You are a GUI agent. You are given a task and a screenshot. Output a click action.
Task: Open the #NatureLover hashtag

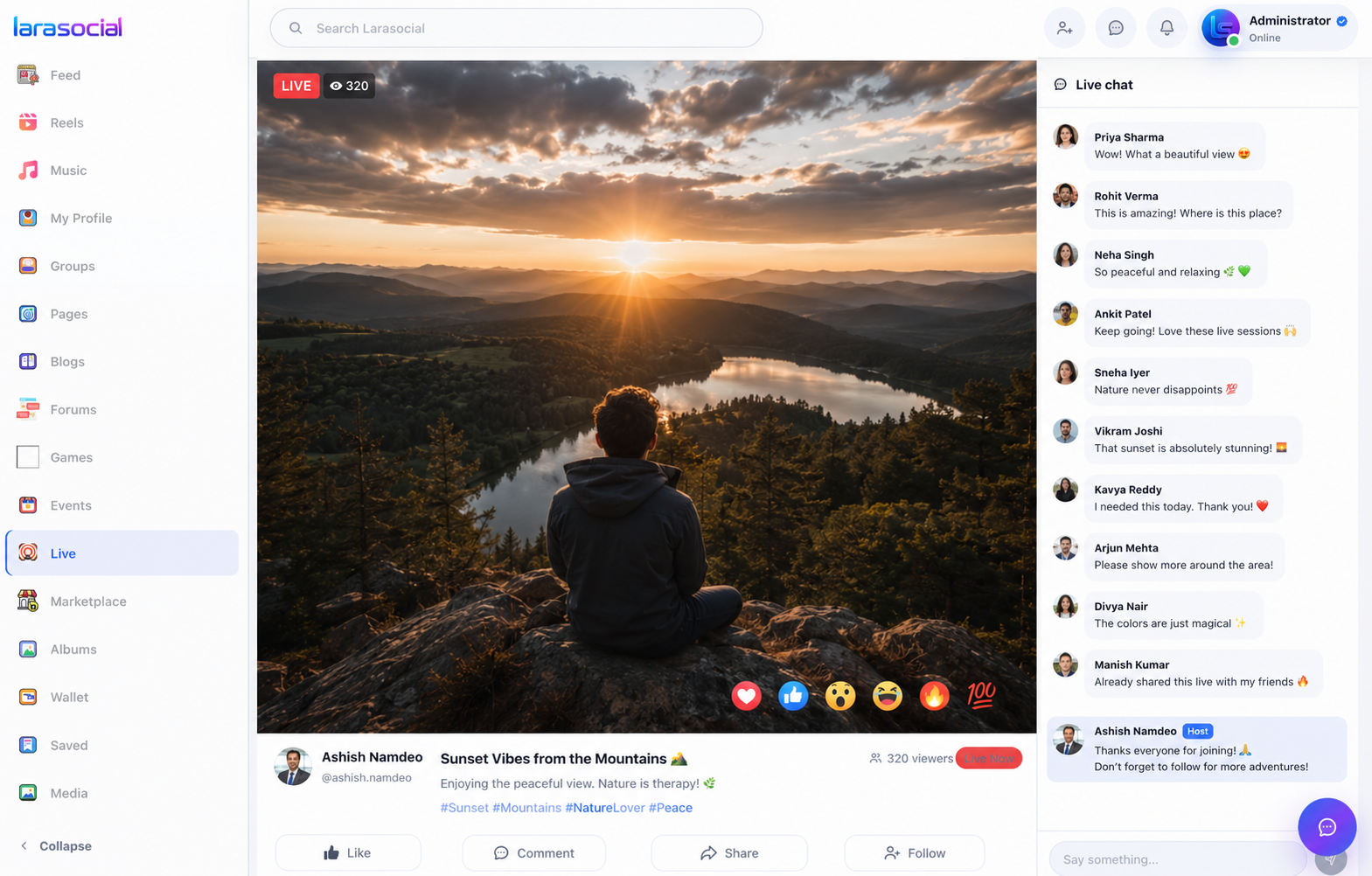tap(605, 808)
